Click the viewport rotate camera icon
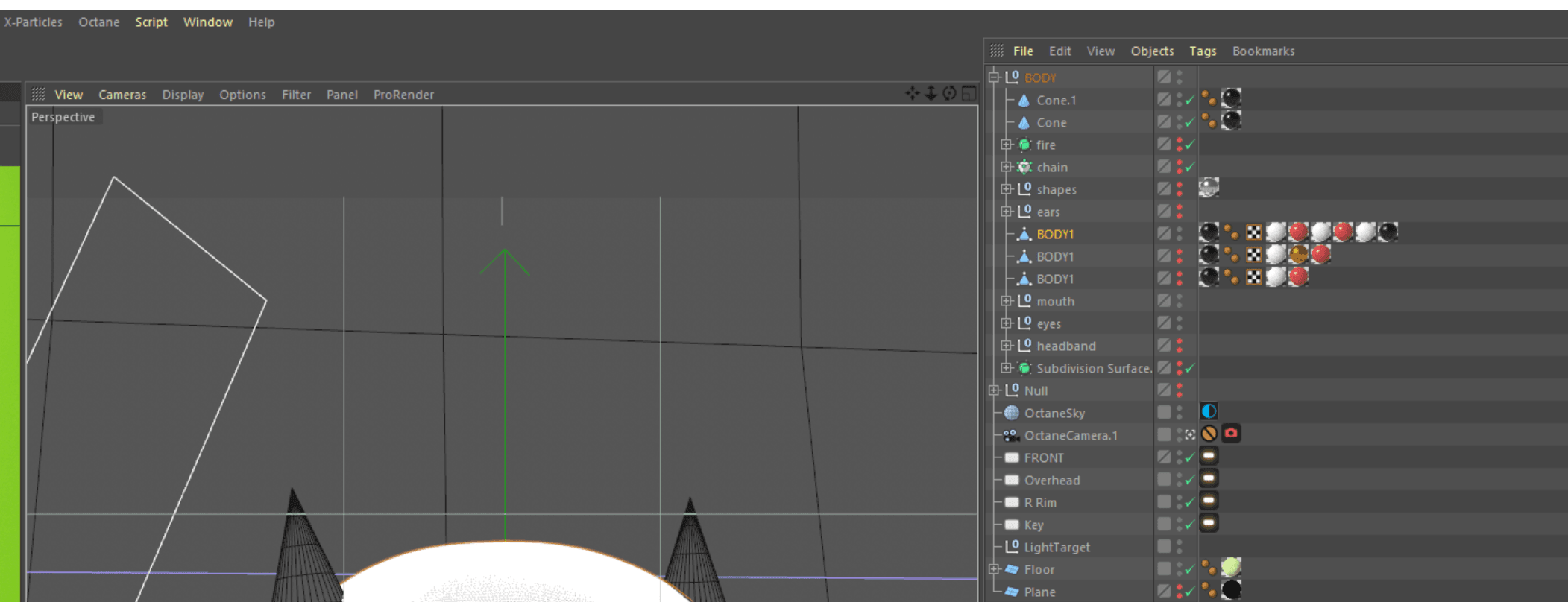This screenshot has width=1568, height=602. point(949,93)
